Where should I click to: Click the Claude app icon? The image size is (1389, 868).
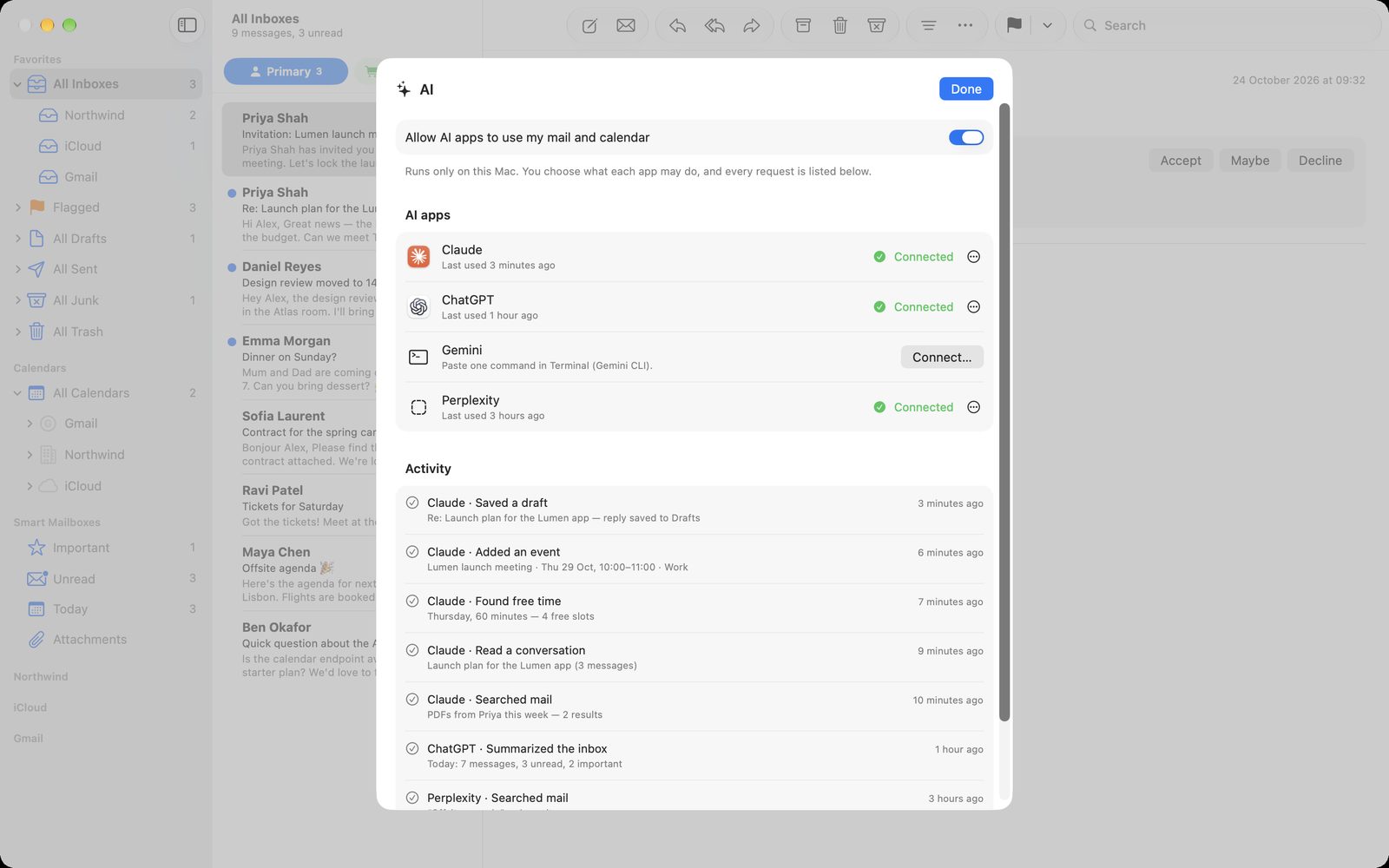click(x=418, y=257)
